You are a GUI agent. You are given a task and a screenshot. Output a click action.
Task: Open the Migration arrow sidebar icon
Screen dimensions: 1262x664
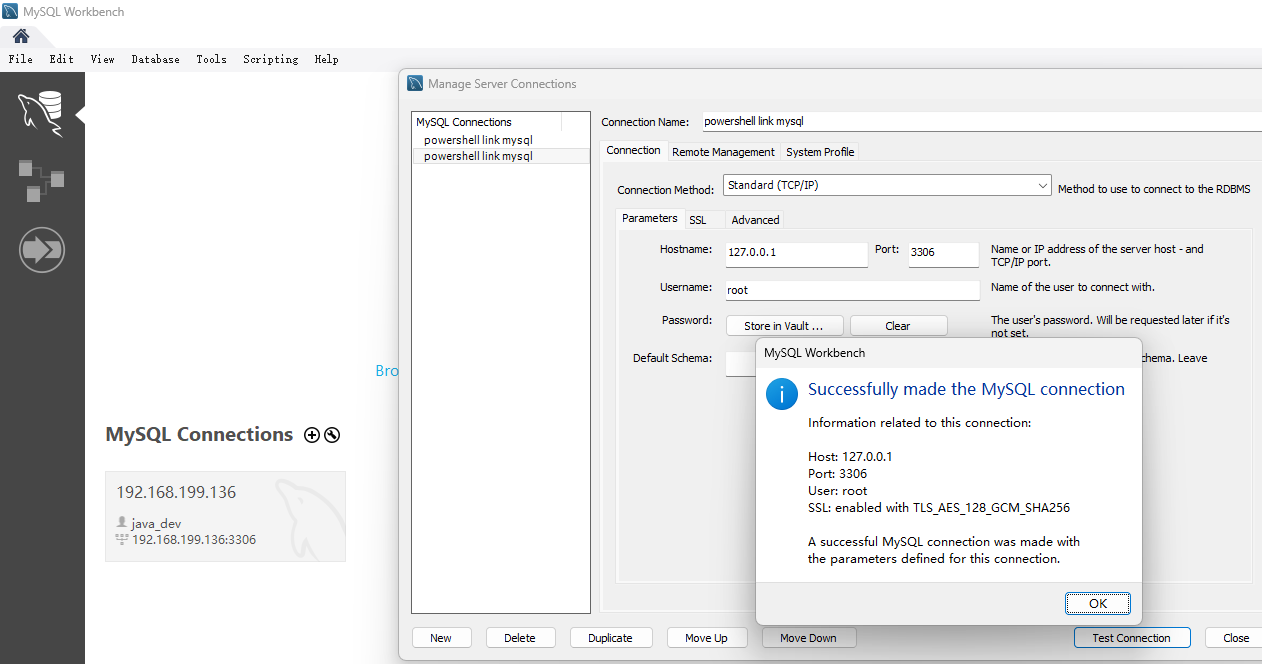tap(42, 250)
